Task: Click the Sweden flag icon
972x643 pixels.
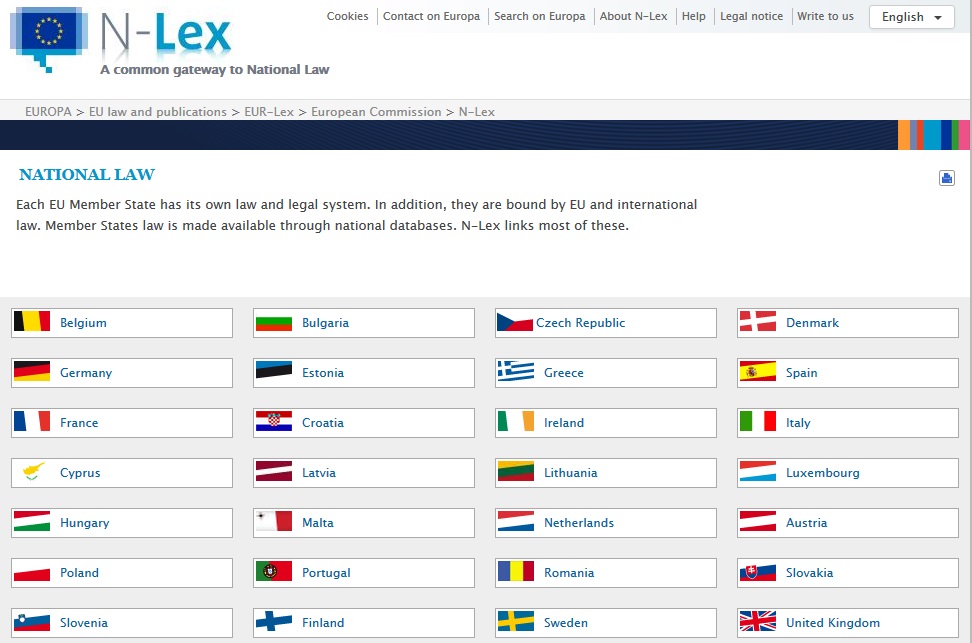Action: coord(515,621)
